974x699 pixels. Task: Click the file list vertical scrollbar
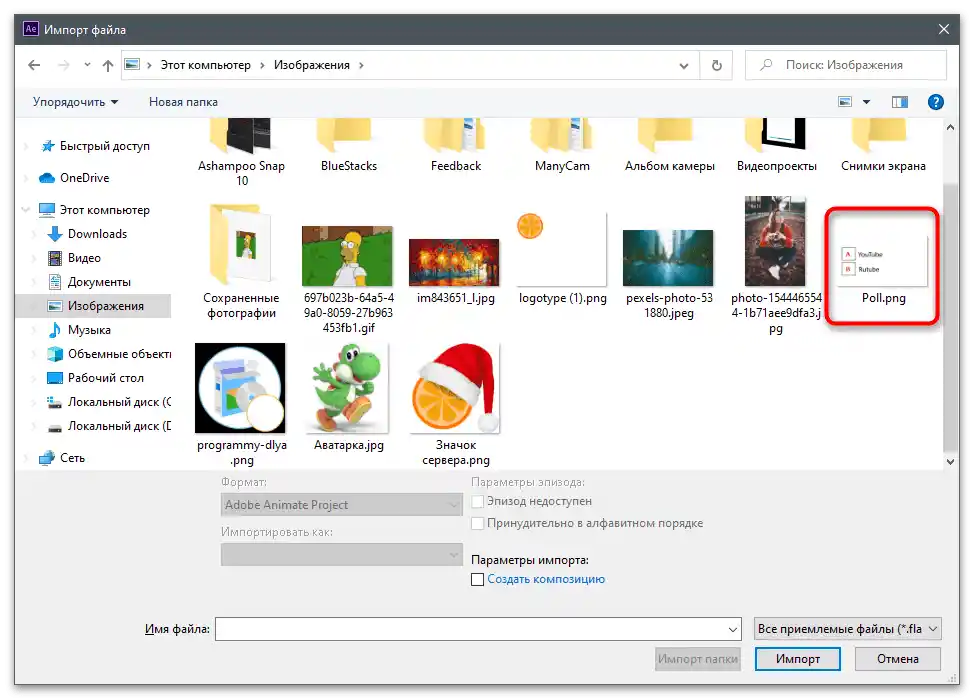[950, 317]
